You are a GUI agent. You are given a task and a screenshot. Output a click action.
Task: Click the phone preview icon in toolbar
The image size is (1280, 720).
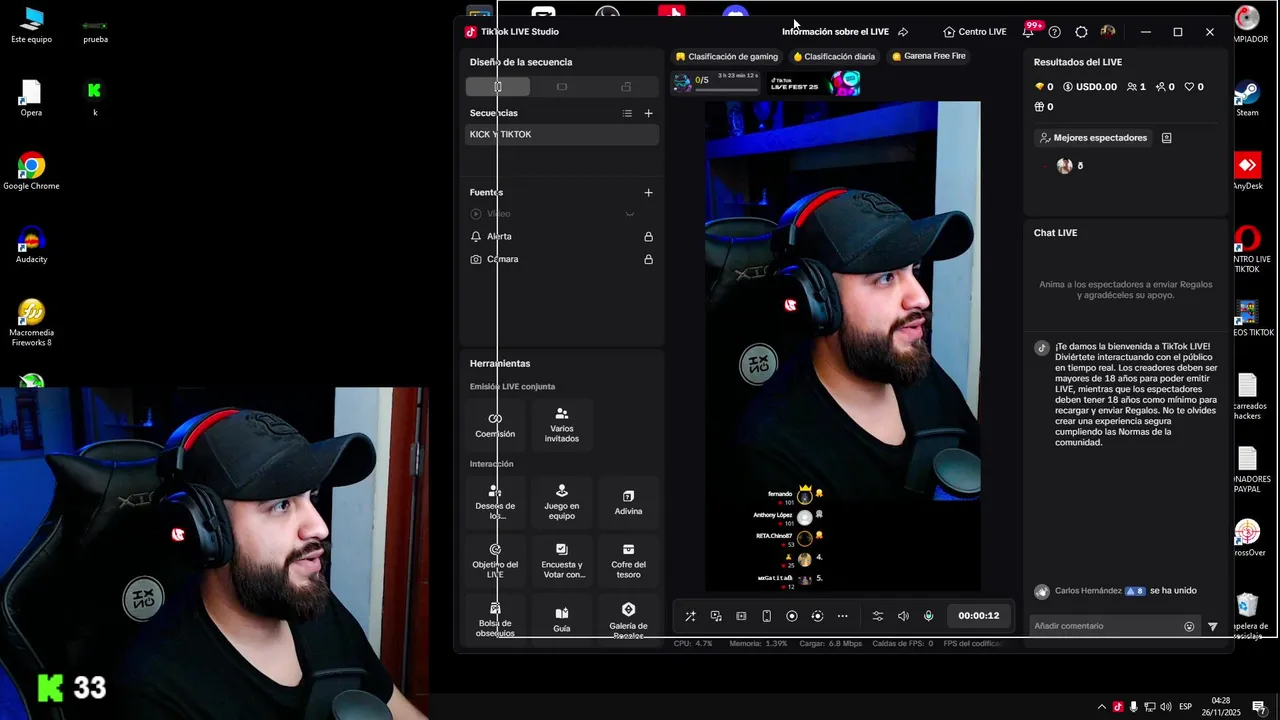click(x=767, y=616)
